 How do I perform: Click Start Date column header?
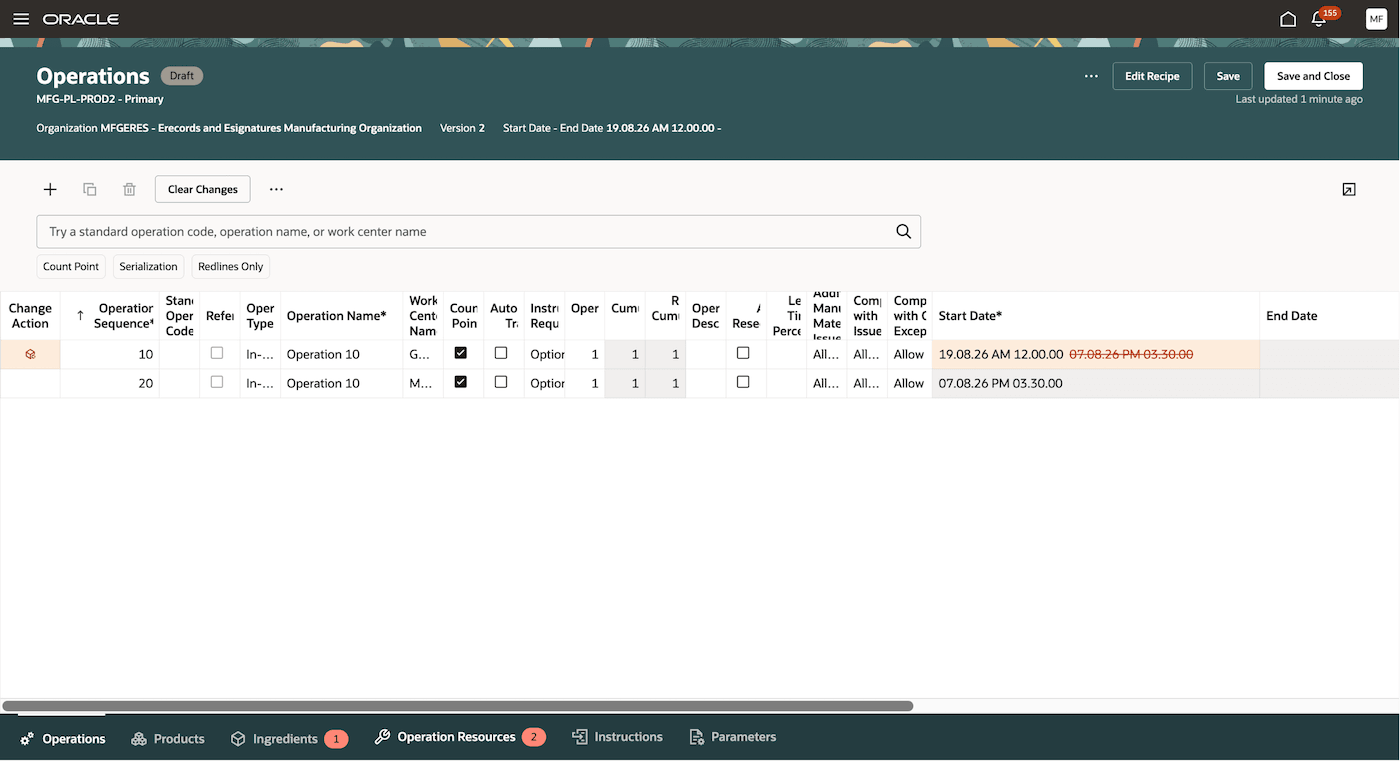1095,315
